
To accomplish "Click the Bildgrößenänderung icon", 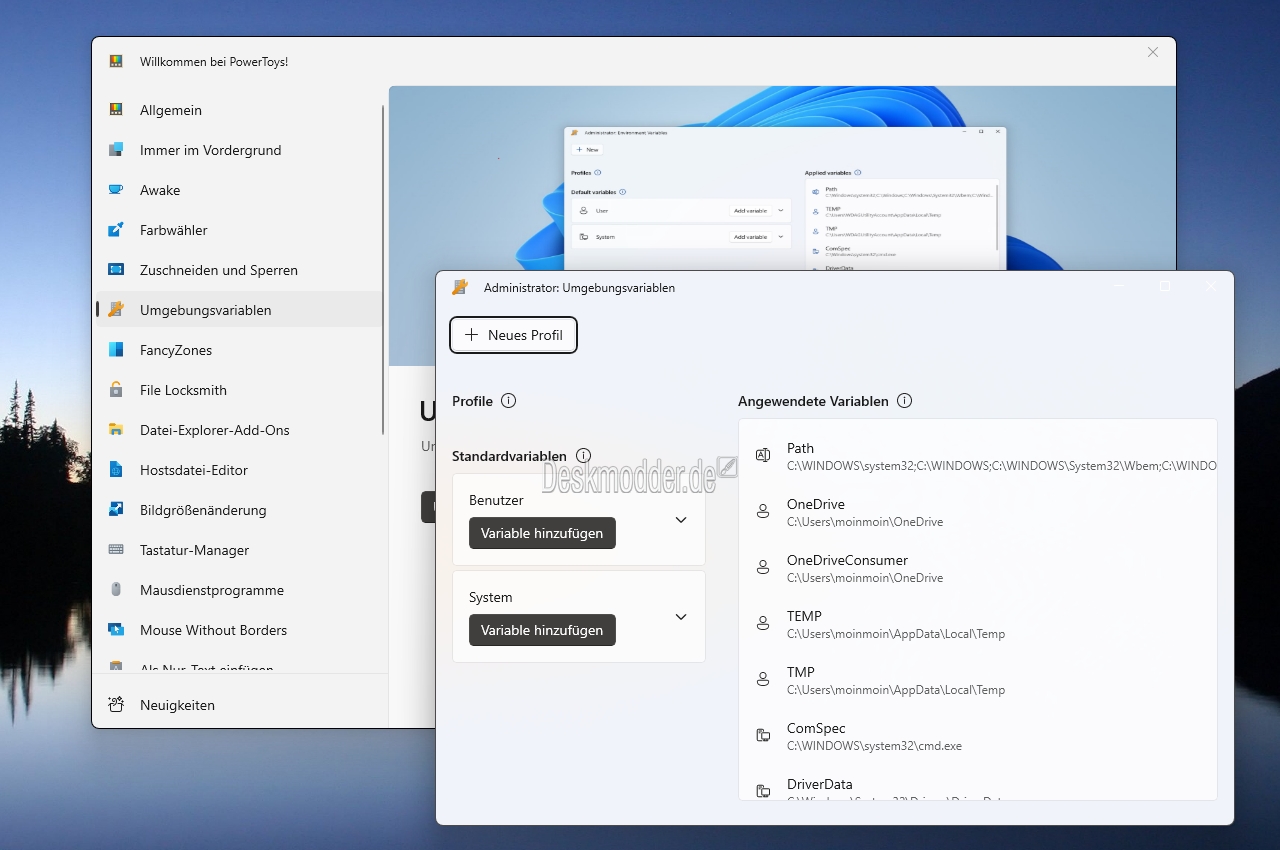I will tap(116, 510).
